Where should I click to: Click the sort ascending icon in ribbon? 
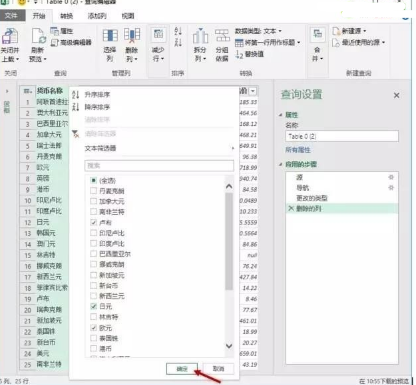178,31
